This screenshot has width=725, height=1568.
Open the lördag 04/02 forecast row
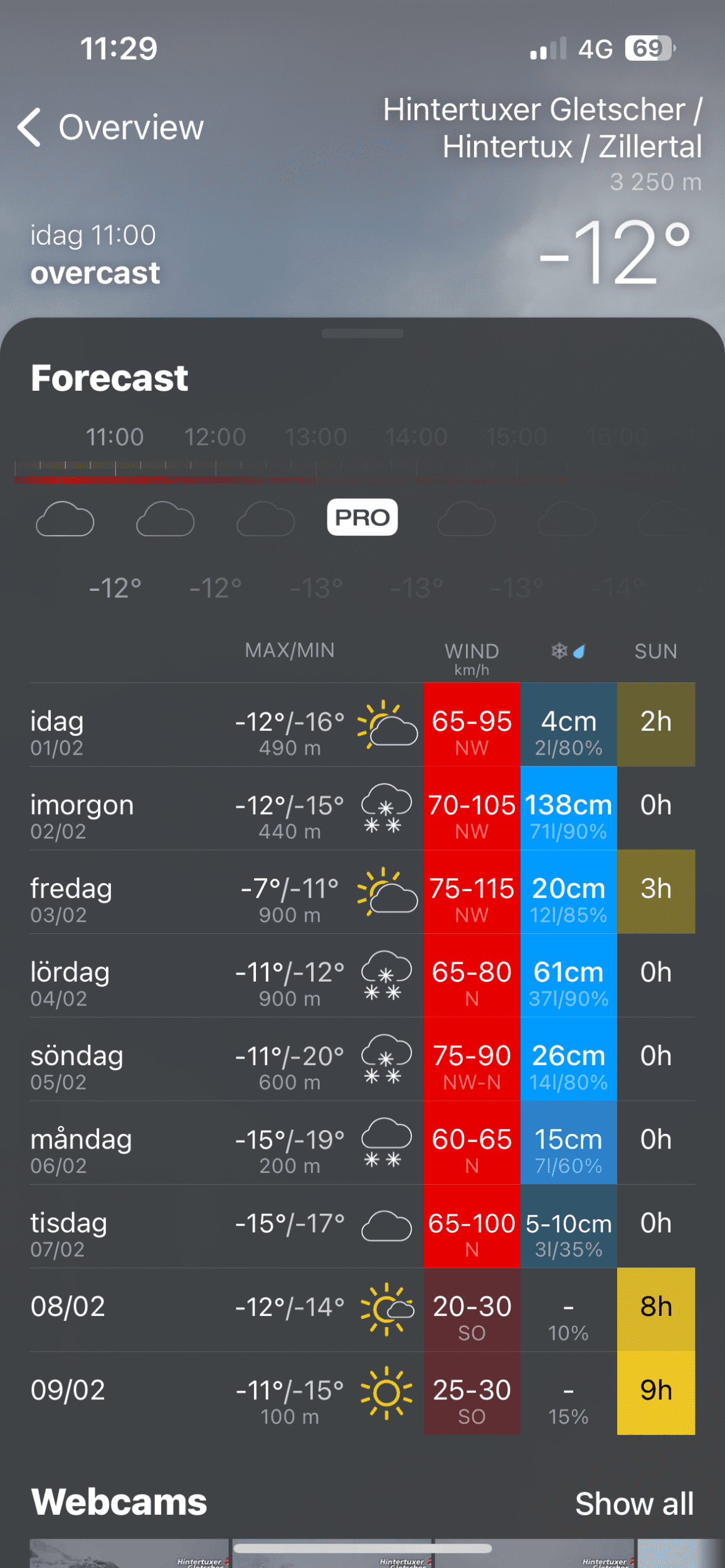[188, 975]
